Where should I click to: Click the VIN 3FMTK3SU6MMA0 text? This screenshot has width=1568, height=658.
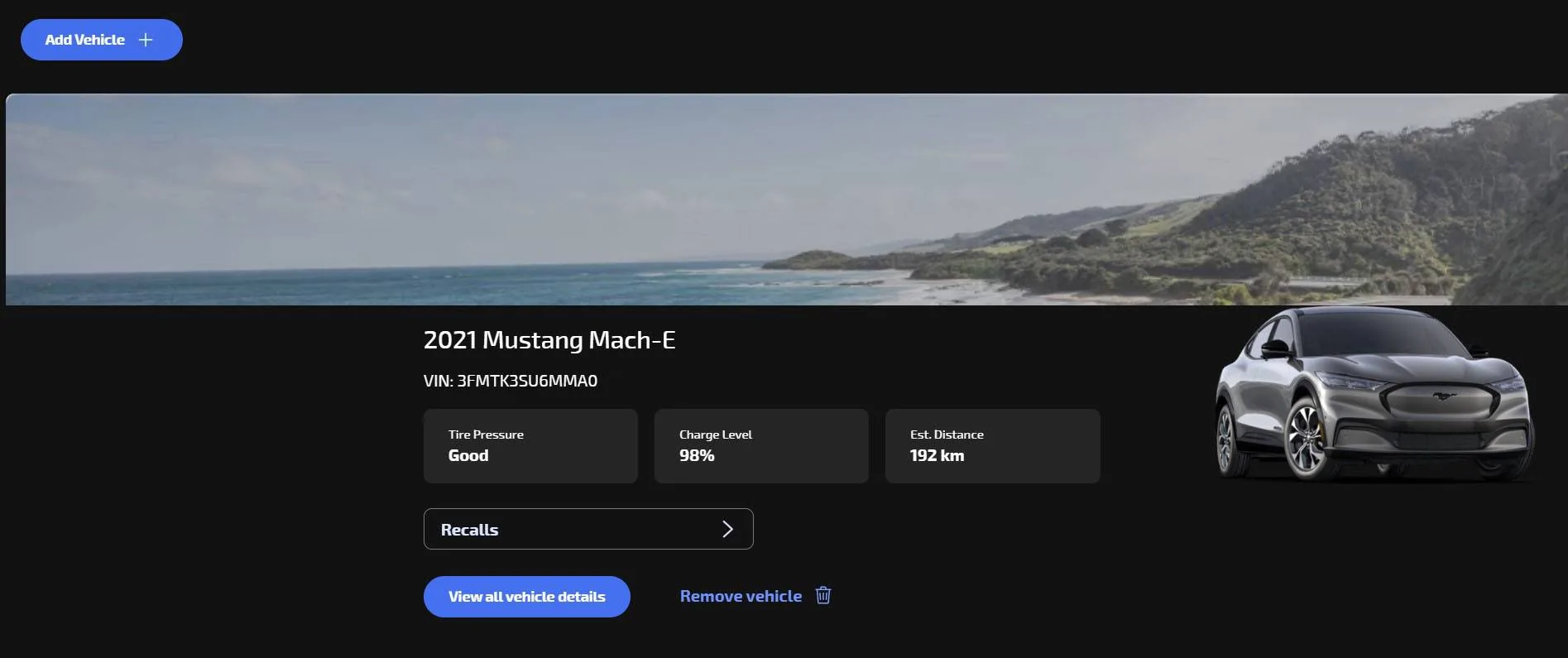tap(511, 381)
